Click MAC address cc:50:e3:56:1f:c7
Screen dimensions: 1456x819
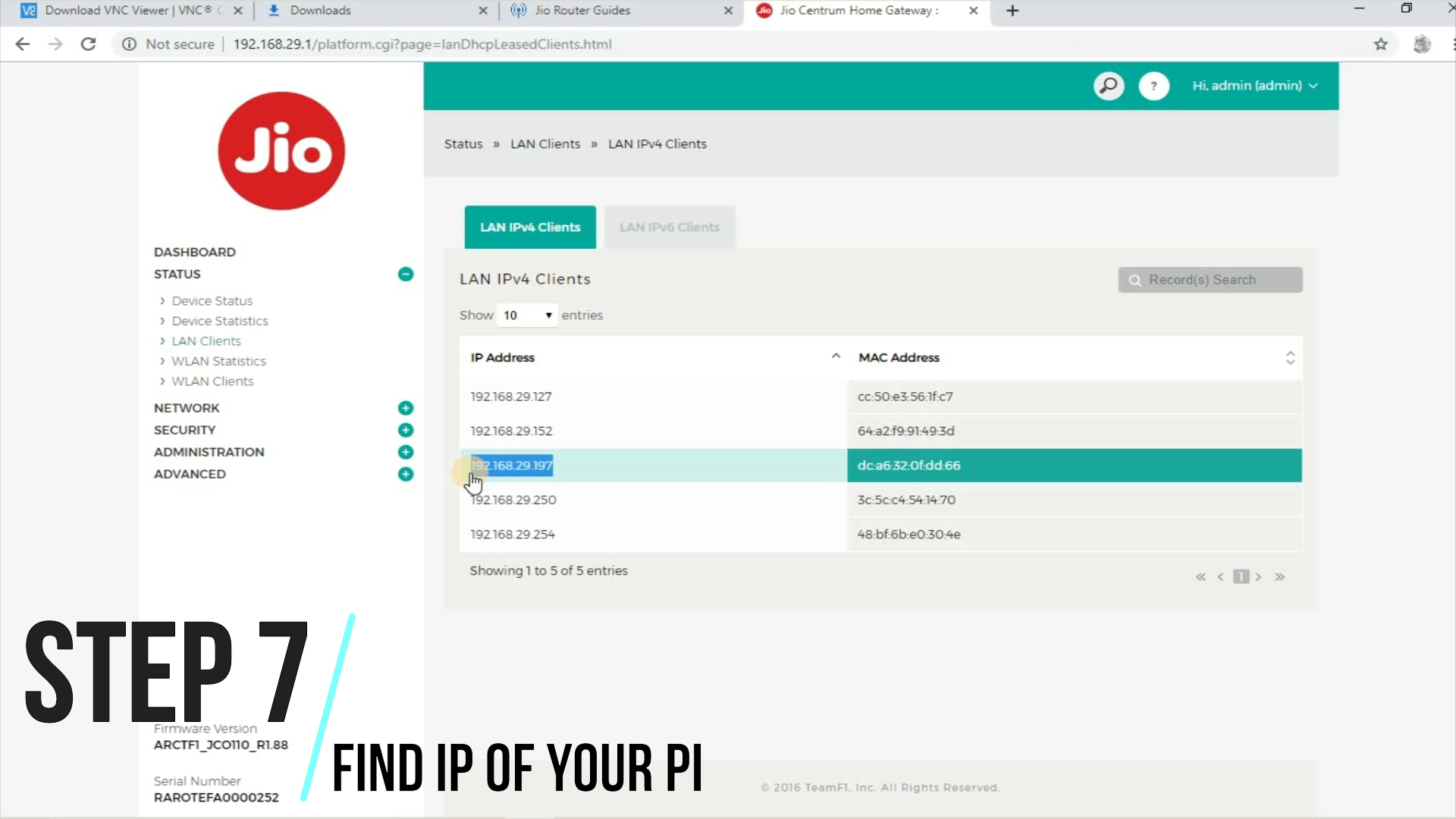905,397
